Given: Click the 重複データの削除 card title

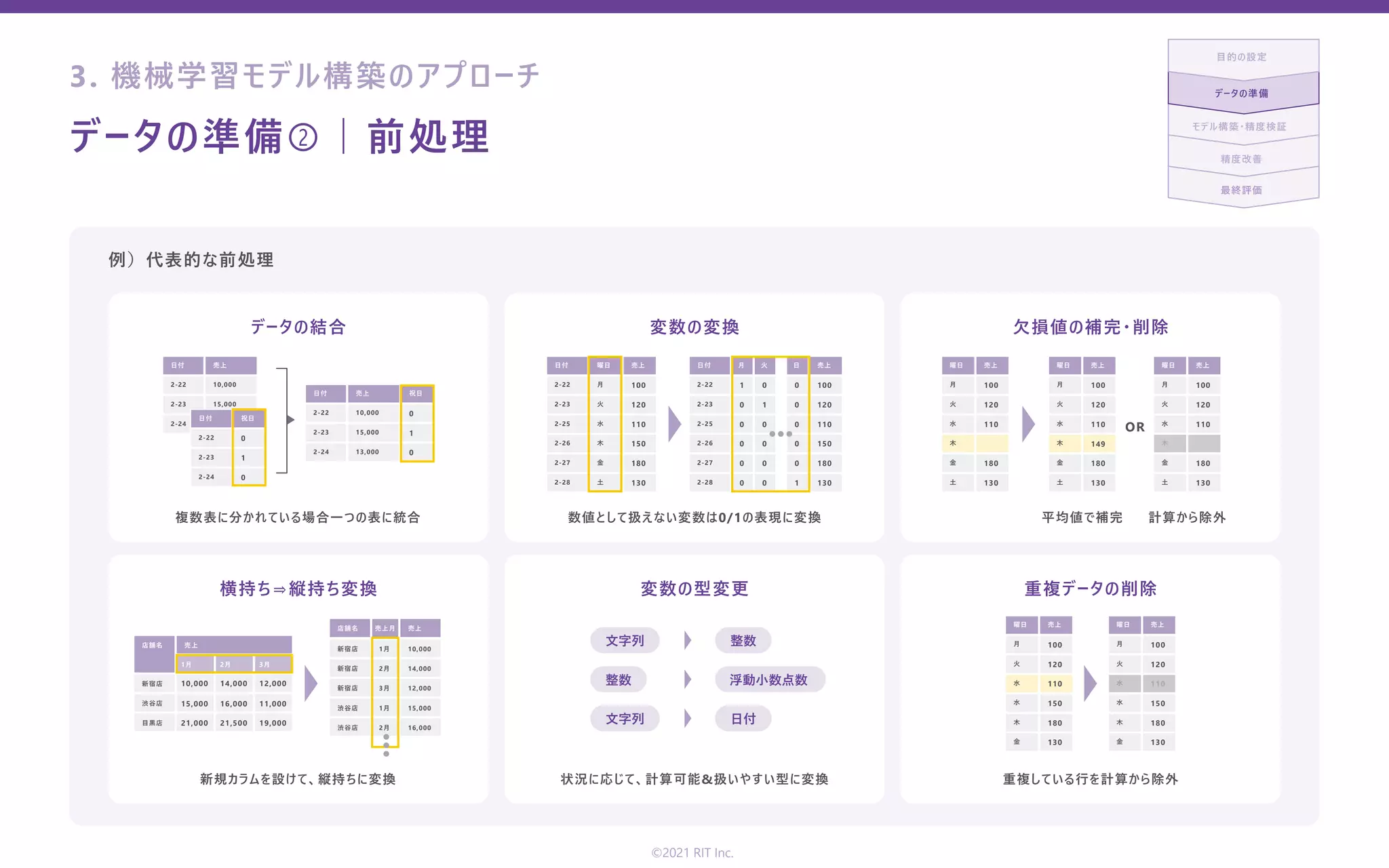Looking at the screenshot, I should pos(1091,589).
